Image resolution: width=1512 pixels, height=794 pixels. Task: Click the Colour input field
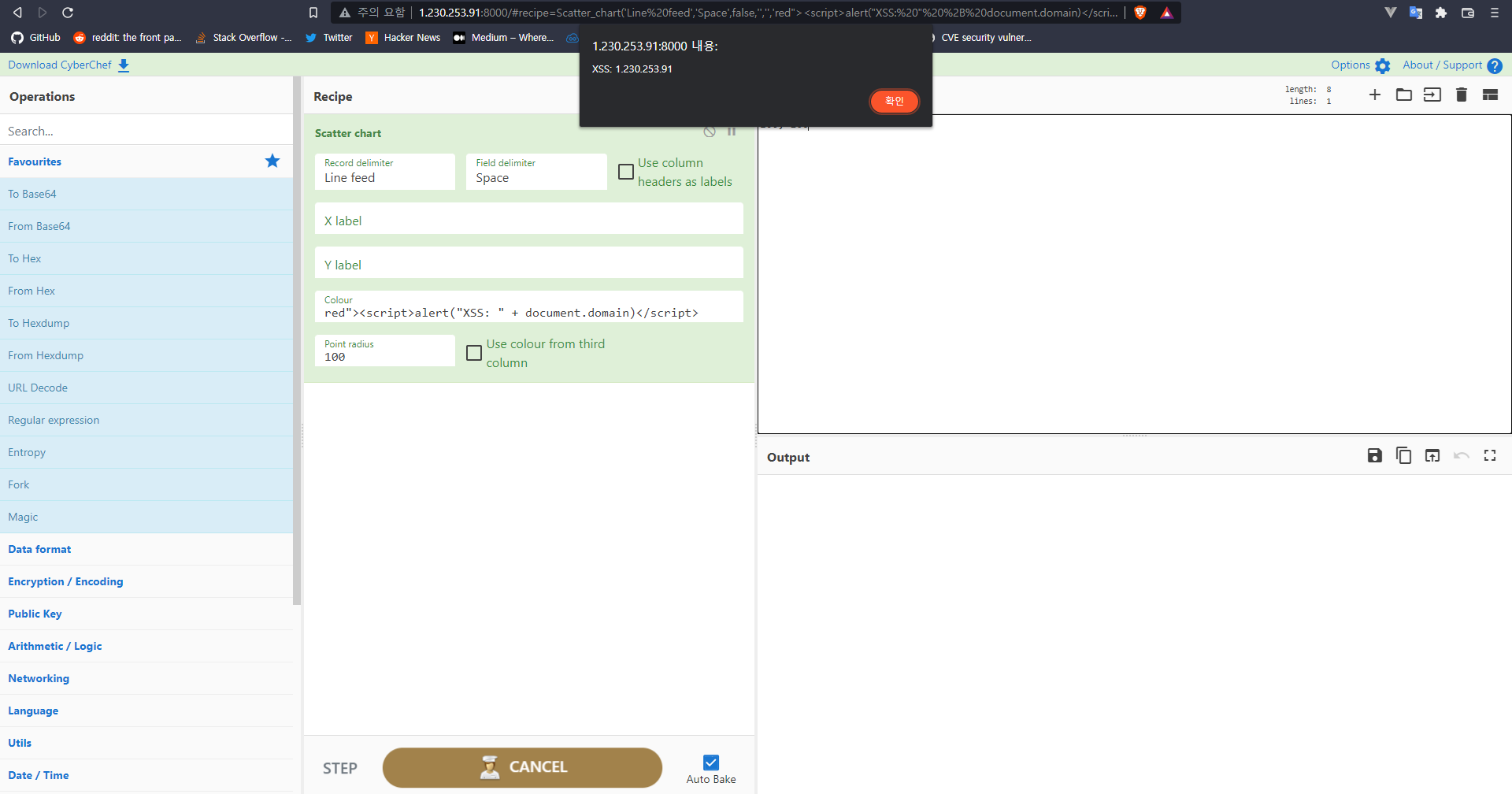pos(529,306)
